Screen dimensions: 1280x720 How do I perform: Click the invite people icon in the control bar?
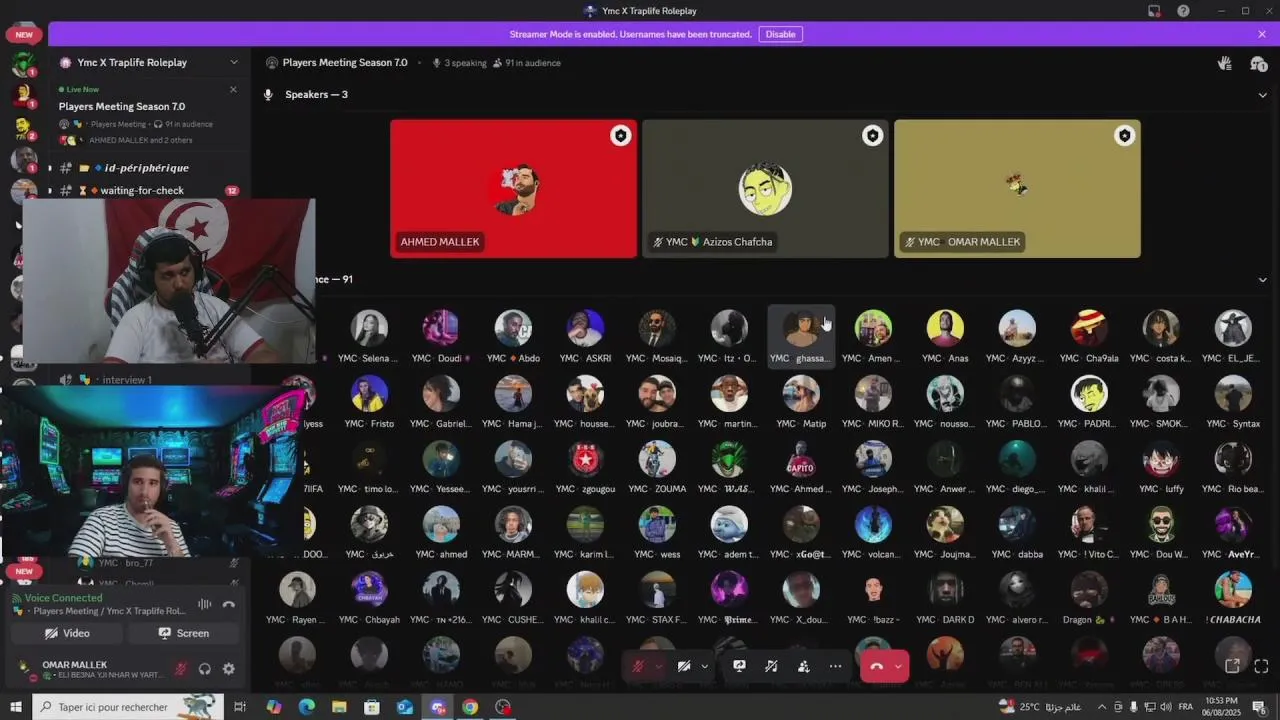(x=803, y=666)
